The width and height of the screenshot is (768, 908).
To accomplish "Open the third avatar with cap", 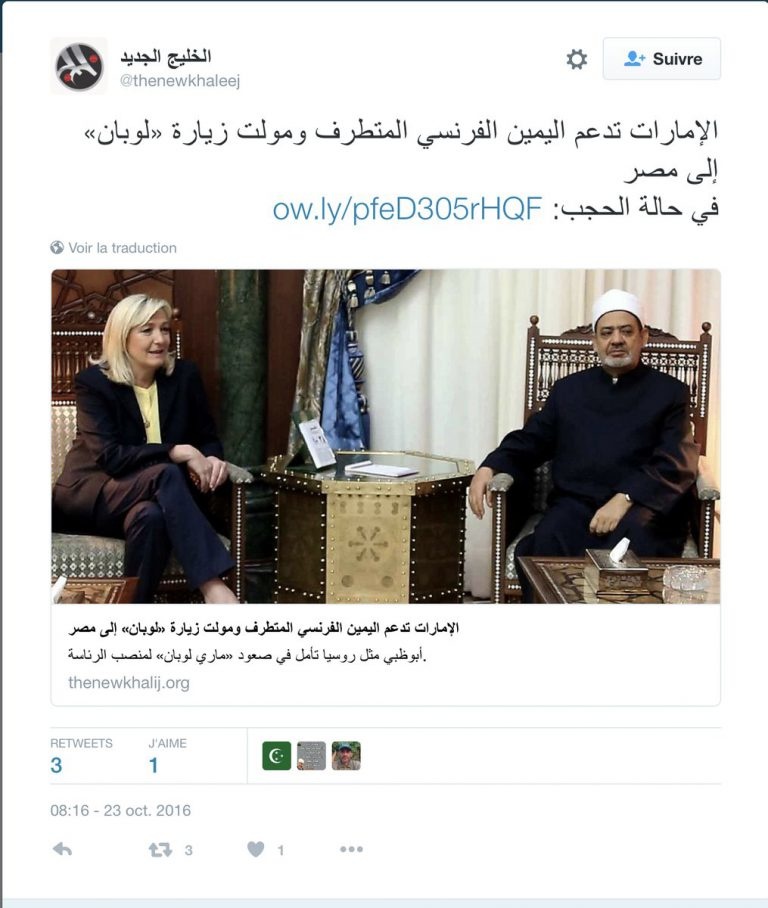I will click(346, 756).
